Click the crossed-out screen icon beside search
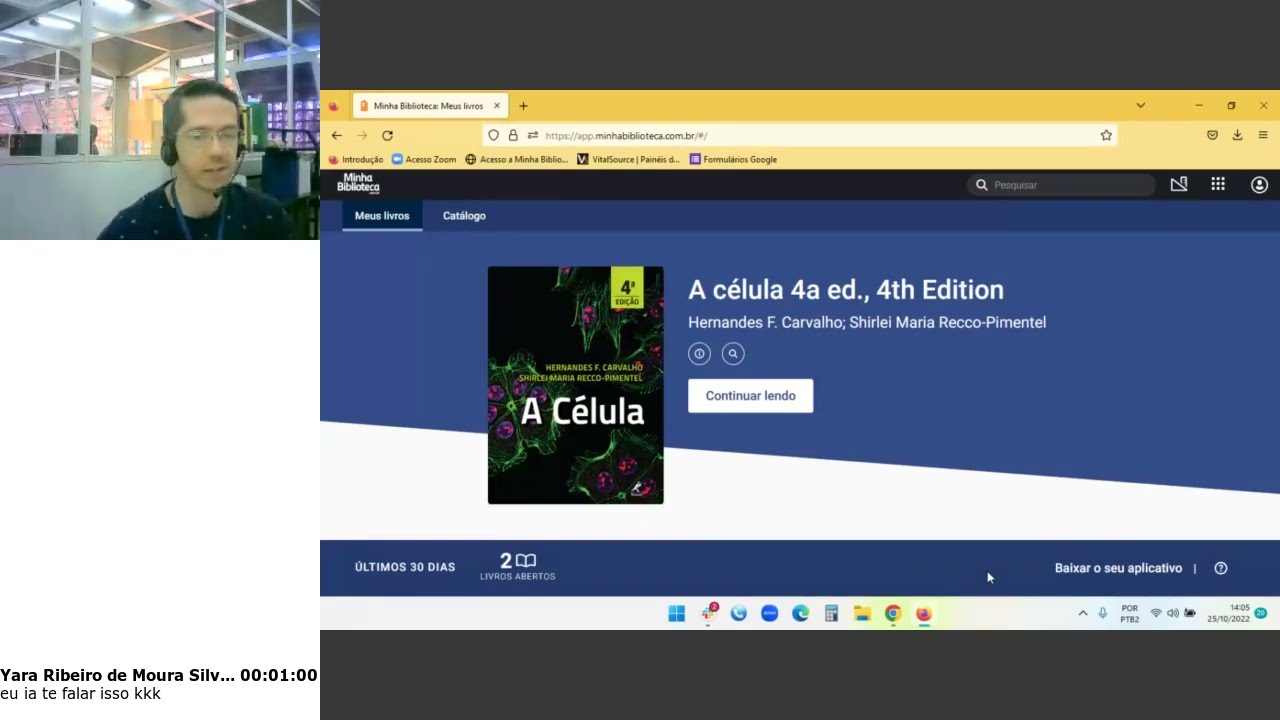The height and width of the screenshot is (720, 1280). [x=1179, y=184]
